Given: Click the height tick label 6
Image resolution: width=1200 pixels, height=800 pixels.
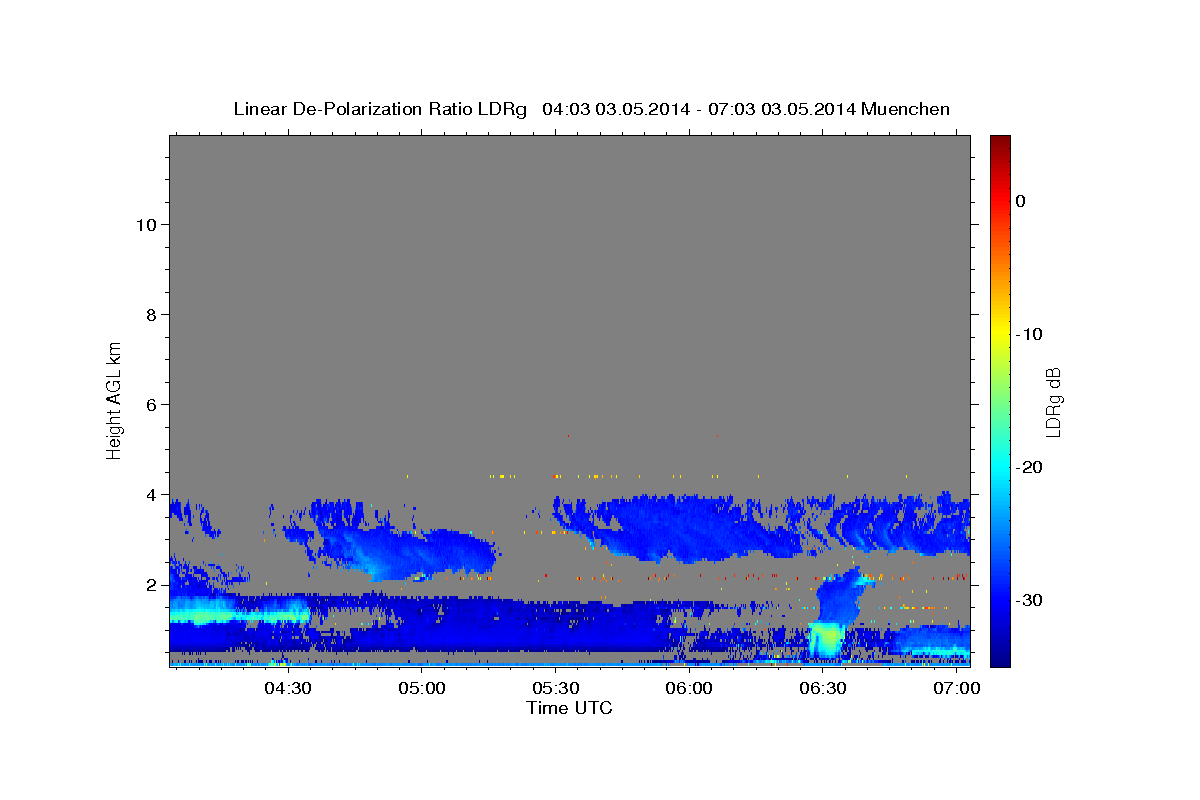Looking at the screenshot, I should click(x=152, y=405).
